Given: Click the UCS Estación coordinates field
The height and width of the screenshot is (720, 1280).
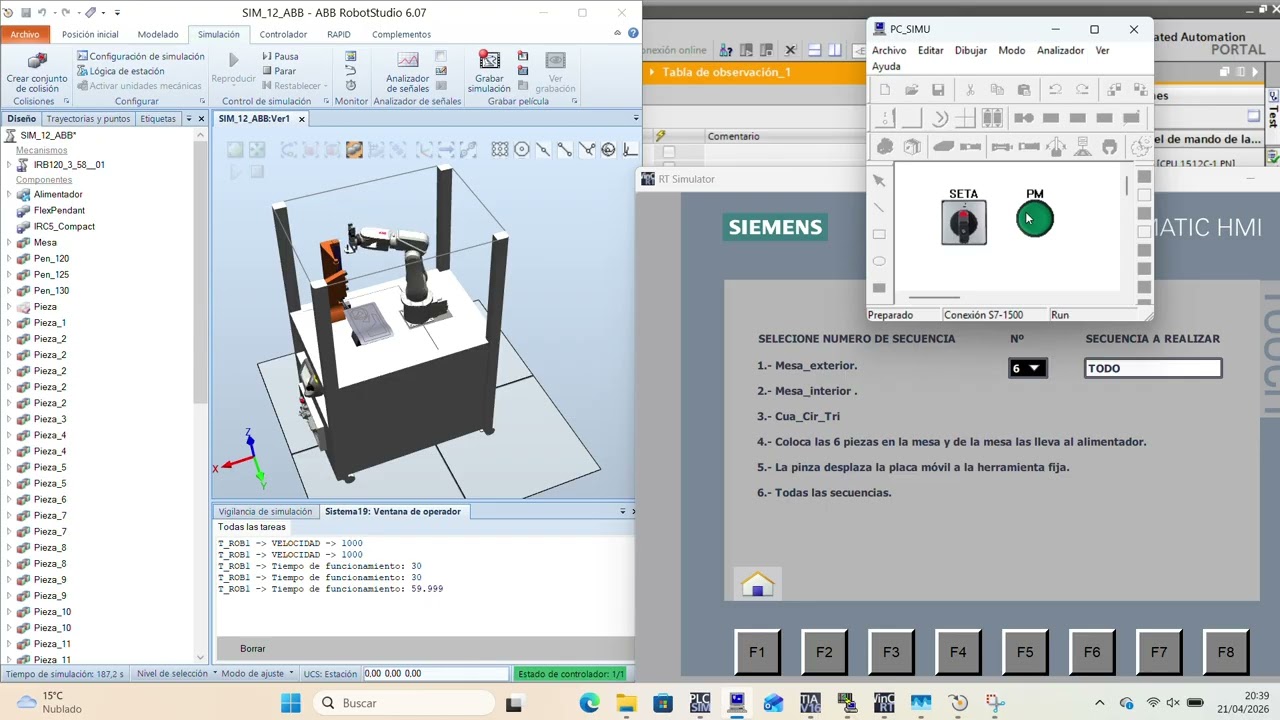Looking at the screenshot, I should [x=435, y=674].
